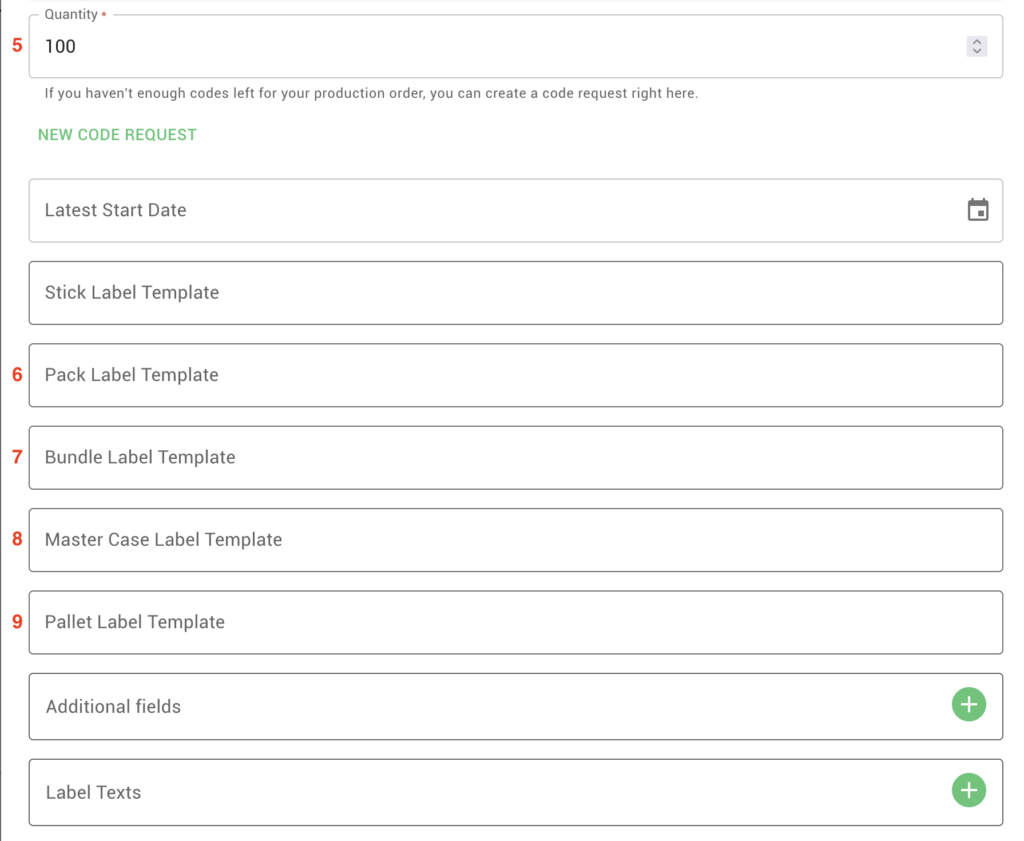The height and width of the screenshot is (841, 1024).
Task: Expand the Label Texts section title
Action: pos(94,792)
